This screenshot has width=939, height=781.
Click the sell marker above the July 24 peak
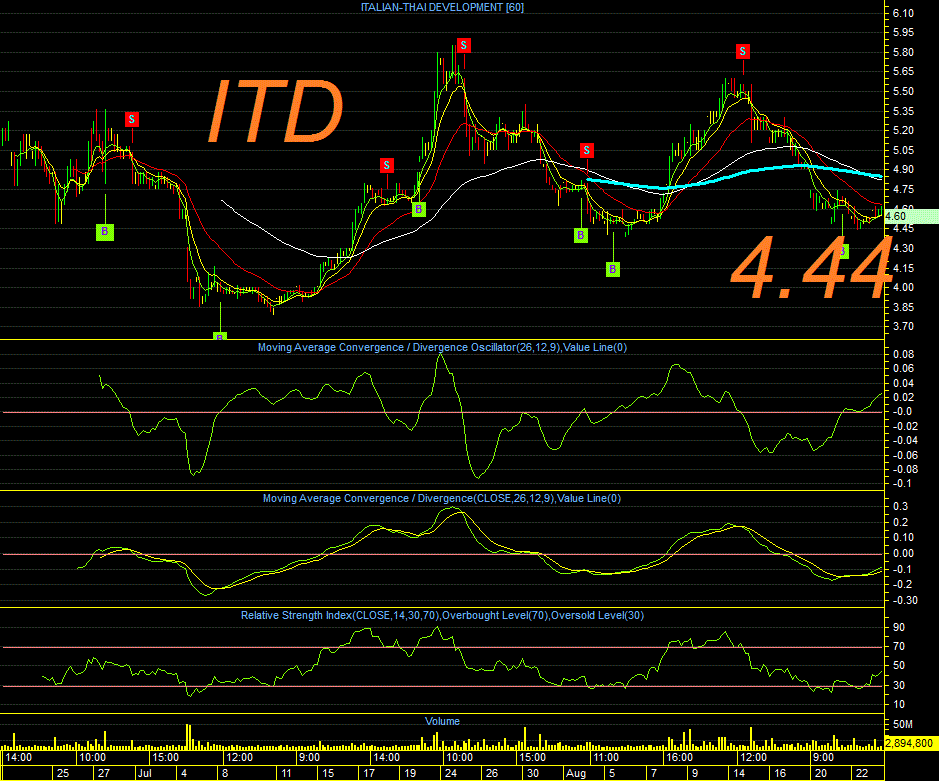tap(464, 46)
